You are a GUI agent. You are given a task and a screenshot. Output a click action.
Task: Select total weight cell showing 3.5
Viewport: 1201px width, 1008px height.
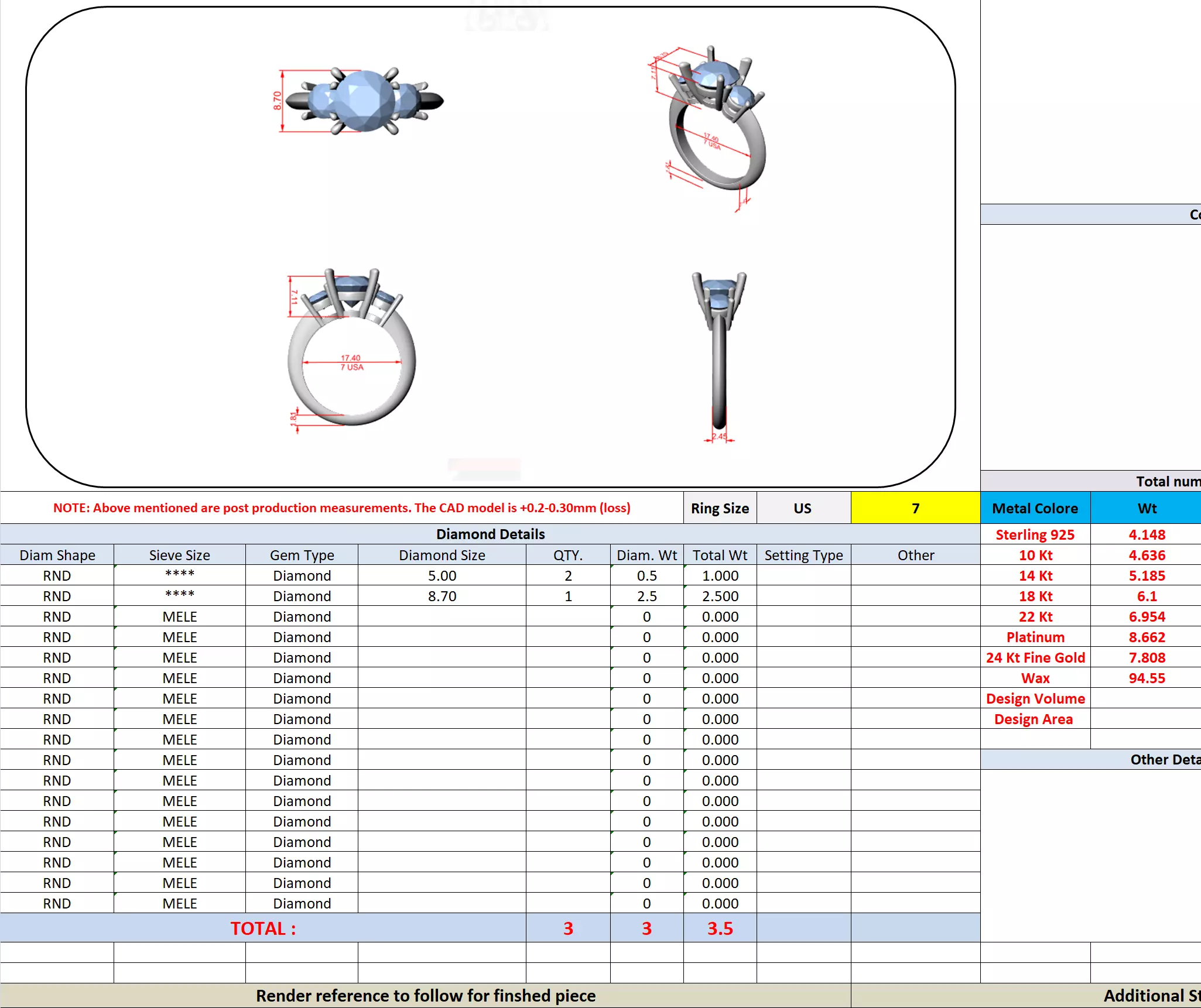(x=720, y=928)
